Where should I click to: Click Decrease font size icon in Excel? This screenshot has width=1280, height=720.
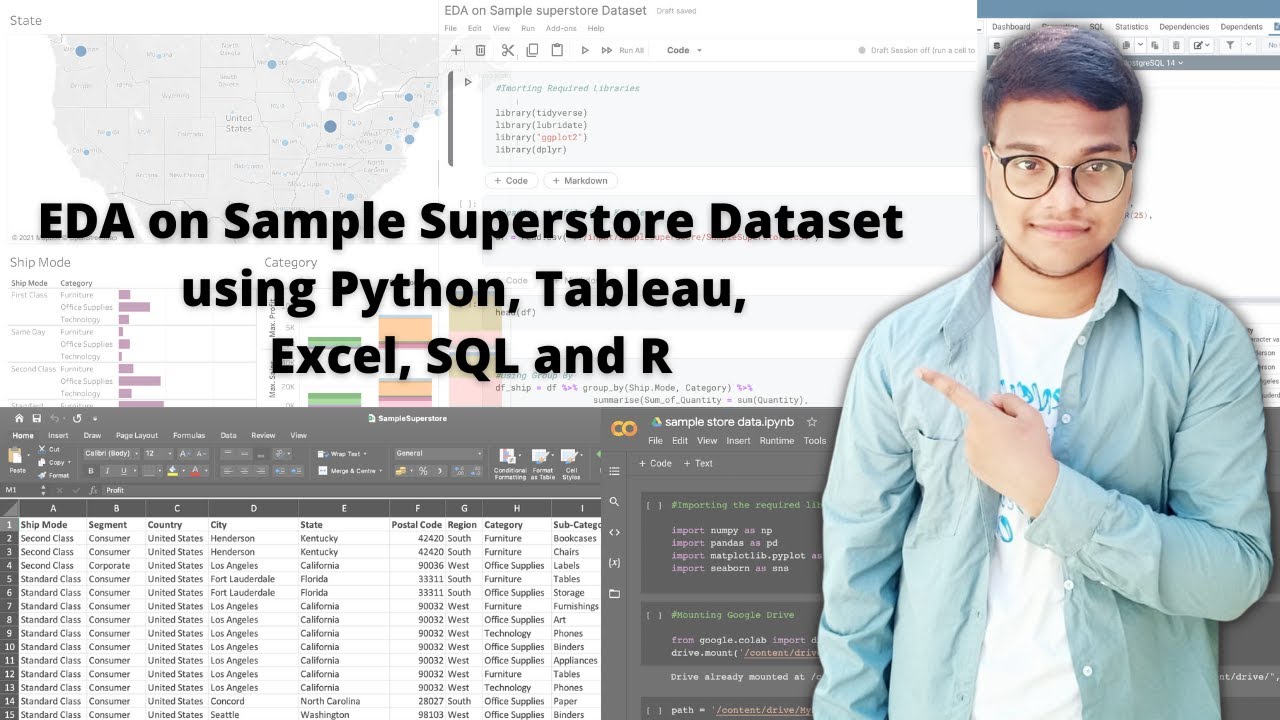pyautogui.click(x=201, y=453)
